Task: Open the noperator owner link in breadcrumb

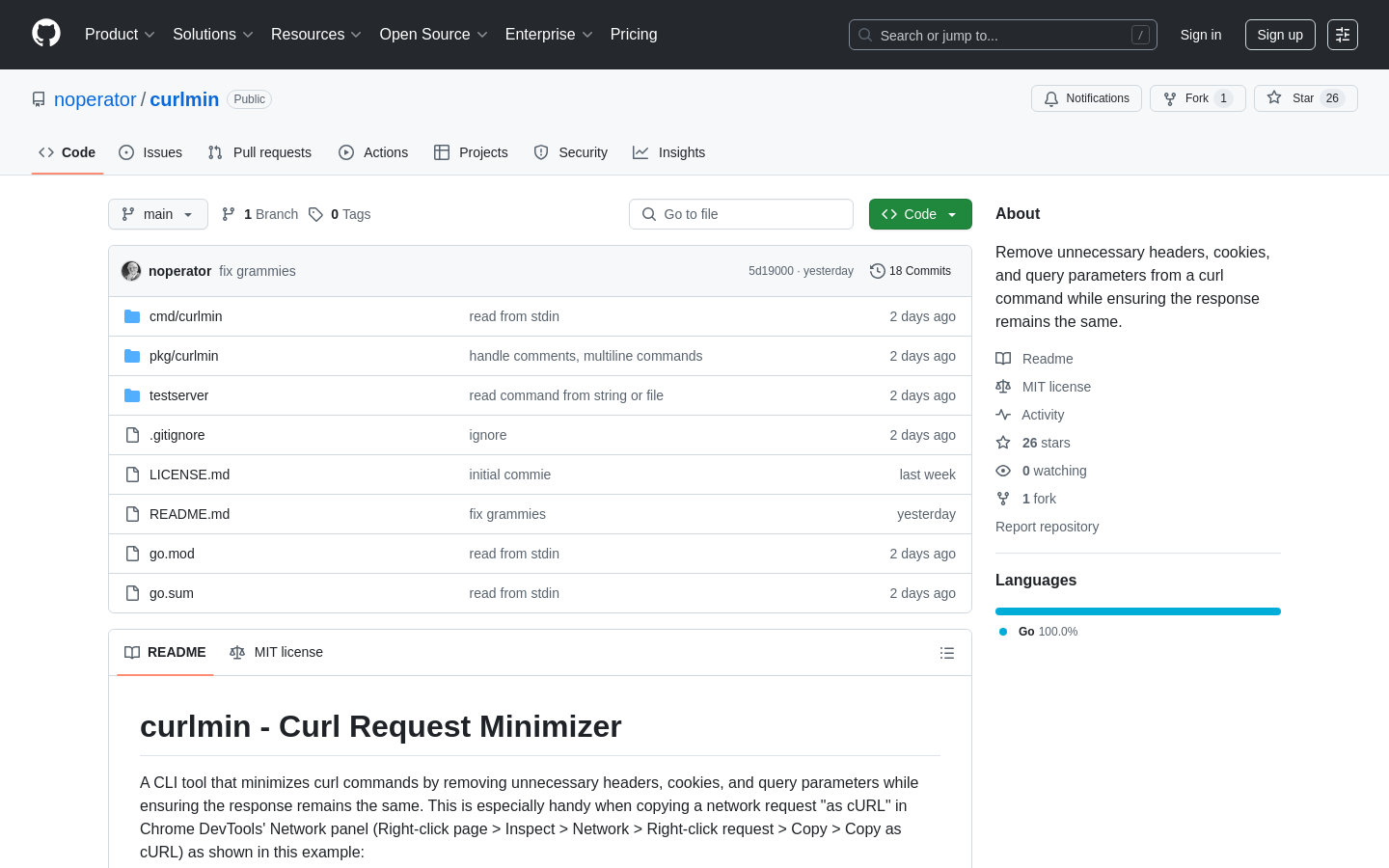Action: pos(95,99)
